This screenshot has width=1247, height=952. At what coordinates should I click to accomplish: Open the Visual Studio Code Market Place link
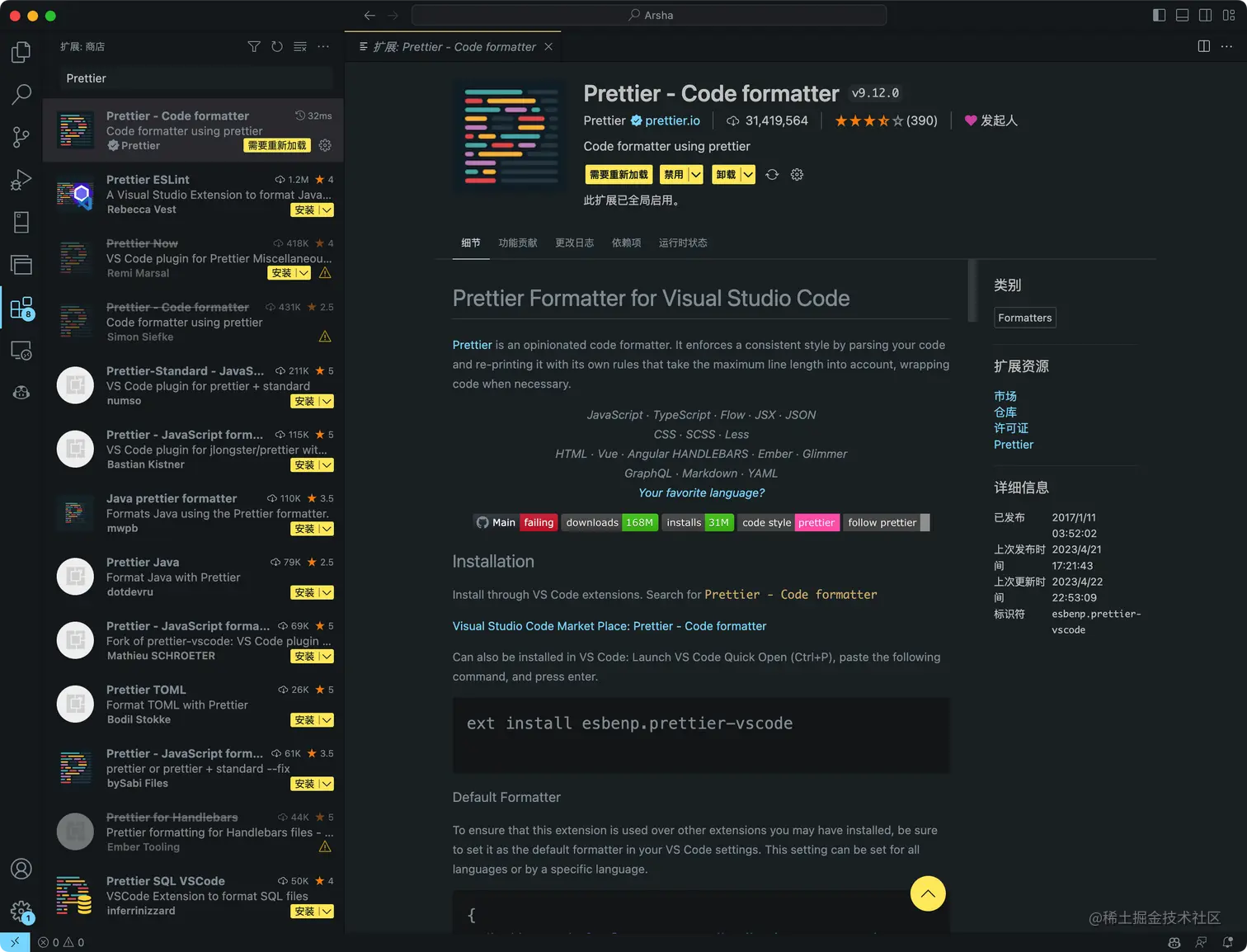point(609,626)
